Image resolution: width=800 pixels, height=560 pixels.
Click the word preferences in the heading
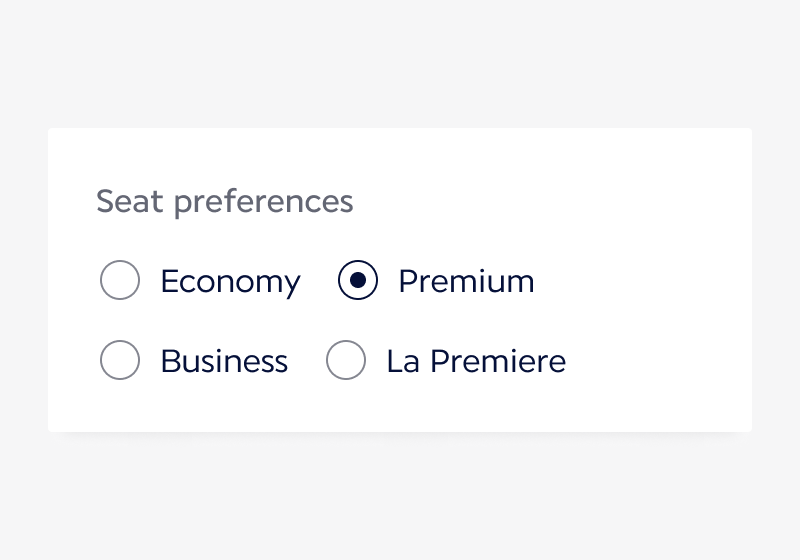263,202
